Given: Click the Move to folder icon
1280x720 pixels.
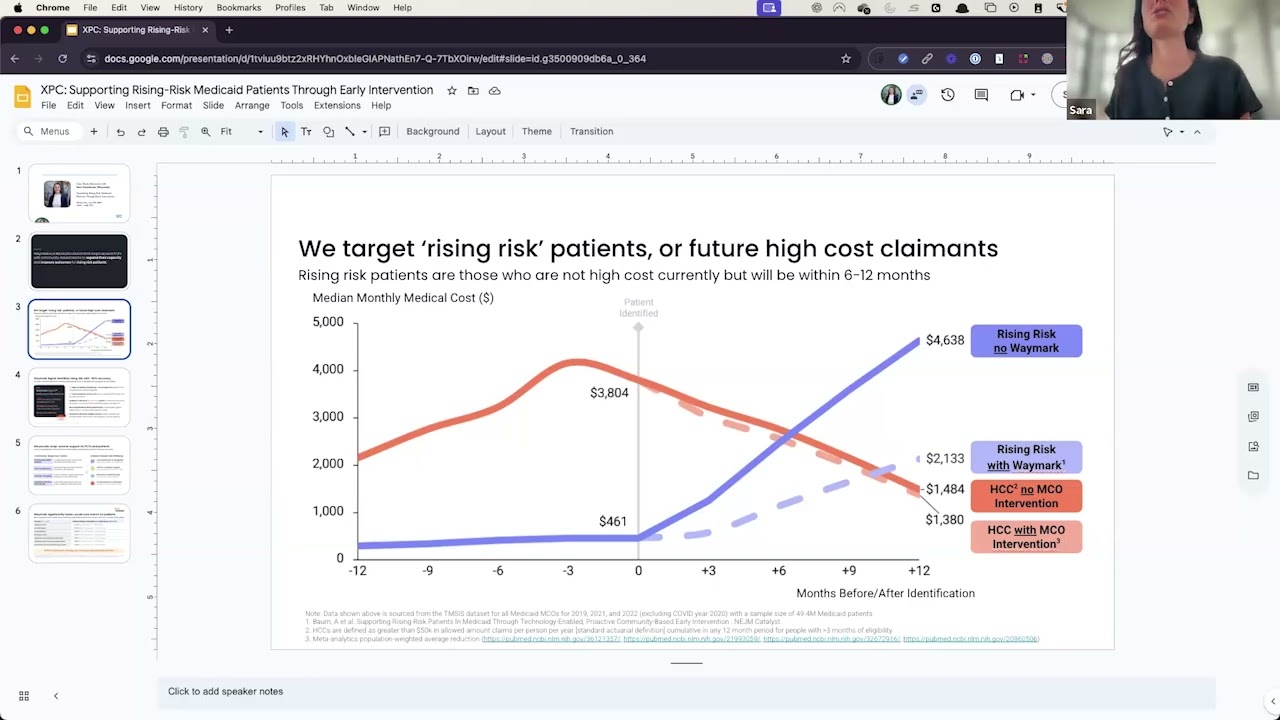Looking at the screenshot, I should [473, 90].
